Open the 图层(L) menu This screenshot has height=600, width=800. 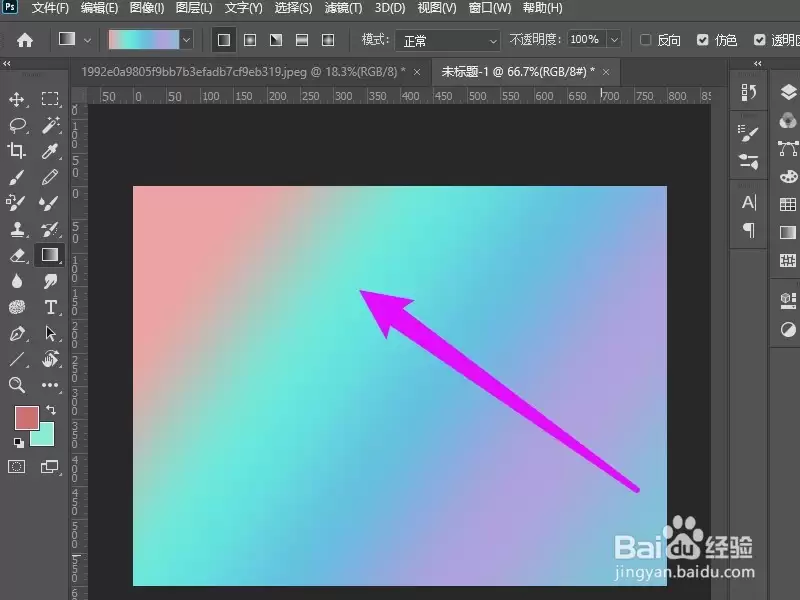pos(194,8)
